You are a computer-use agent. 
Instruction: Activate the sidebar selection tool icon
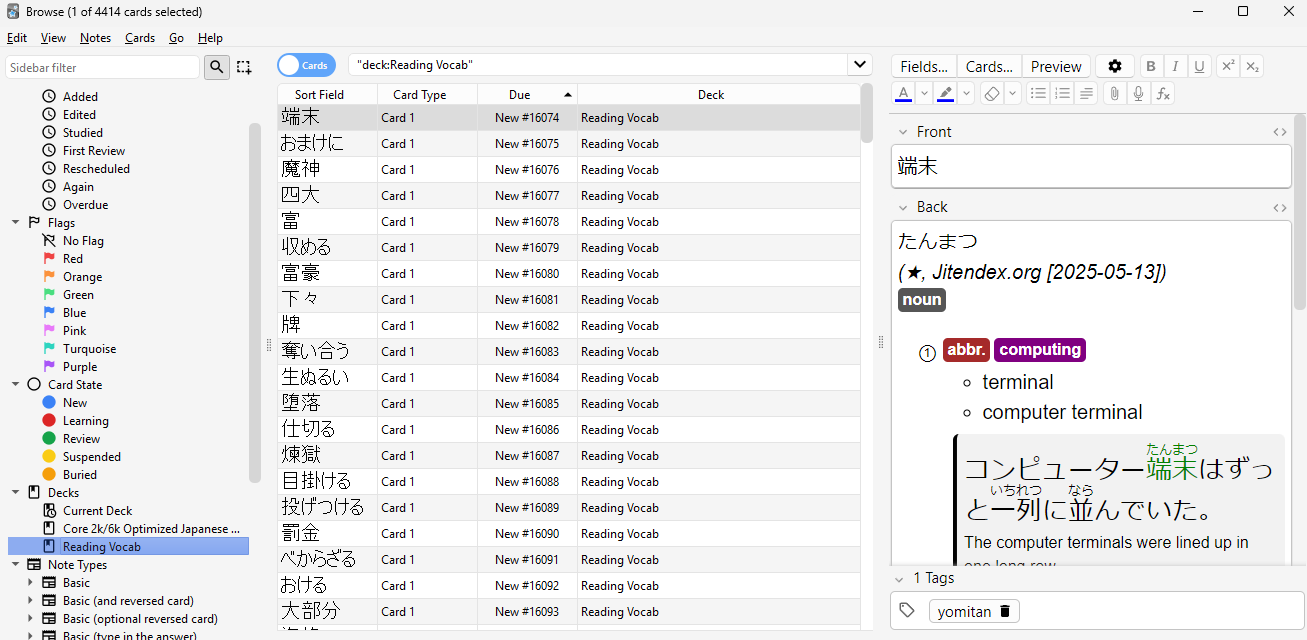244,67
